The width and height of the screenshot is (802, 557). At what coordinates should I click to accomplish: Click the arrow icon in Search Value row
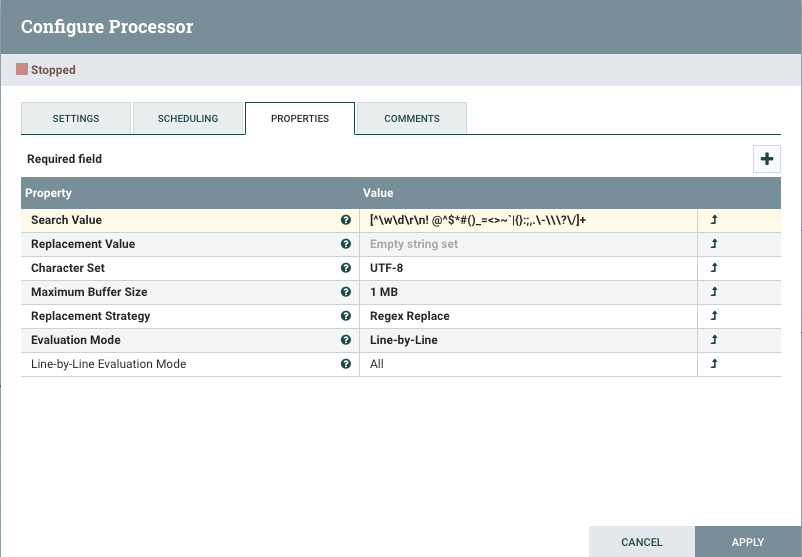click(x=714, y=220)
